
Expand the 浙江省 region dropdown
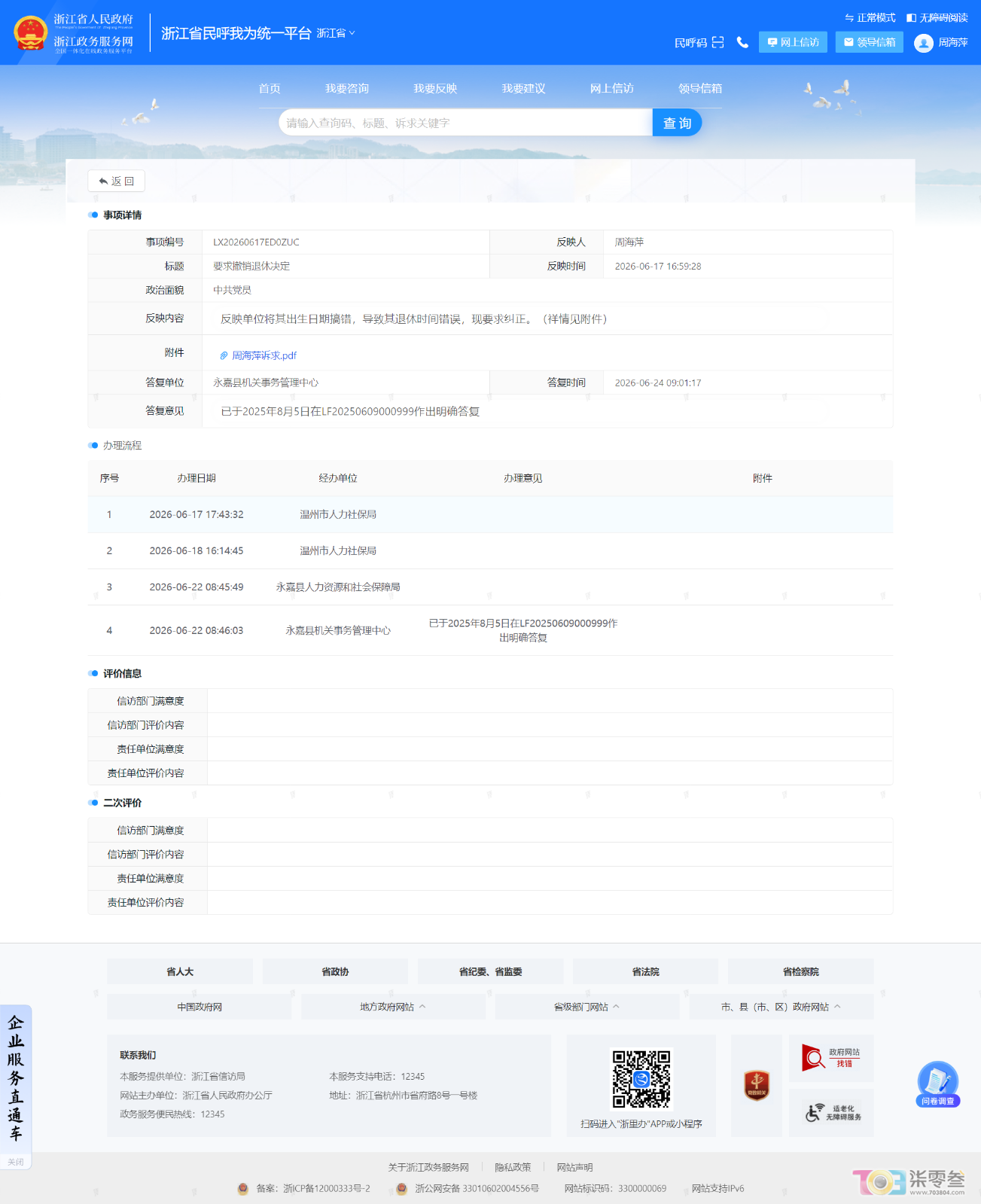tap(336, 33)
